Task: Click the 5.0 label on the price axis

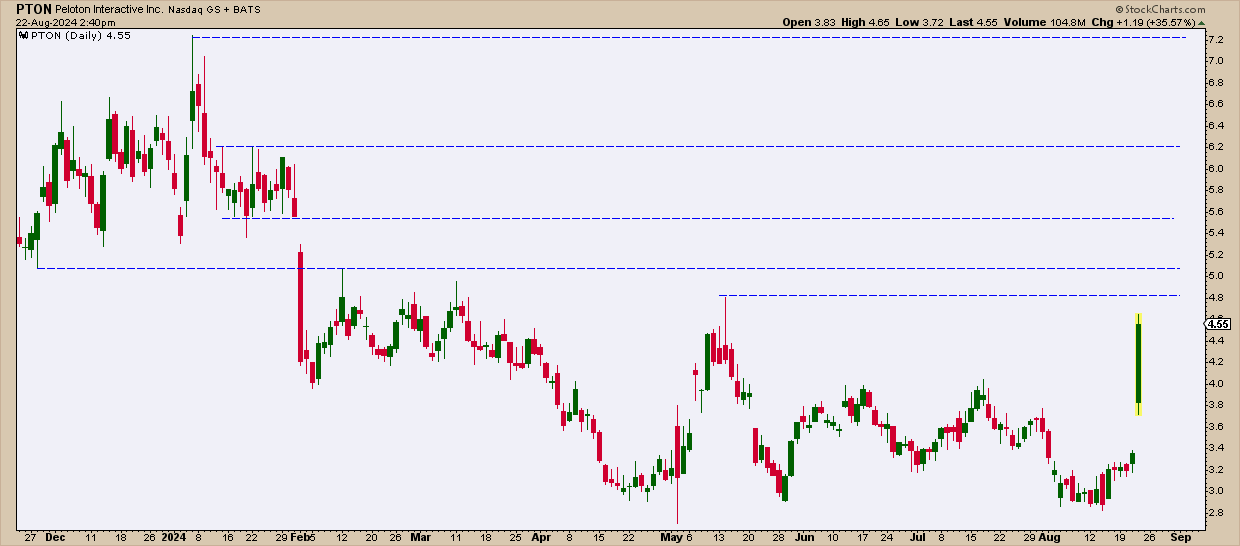Action: coord(1215,276)
